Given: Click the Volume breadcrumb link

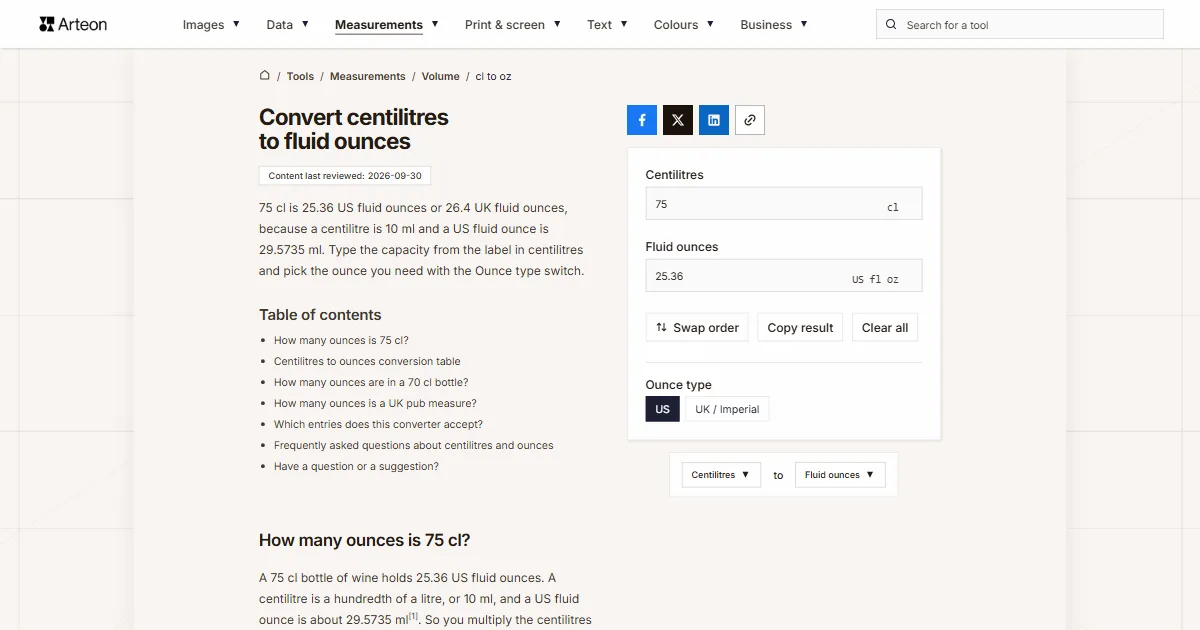Looking at the screenshot, I should pyautogui.click(x=441, y=76).
